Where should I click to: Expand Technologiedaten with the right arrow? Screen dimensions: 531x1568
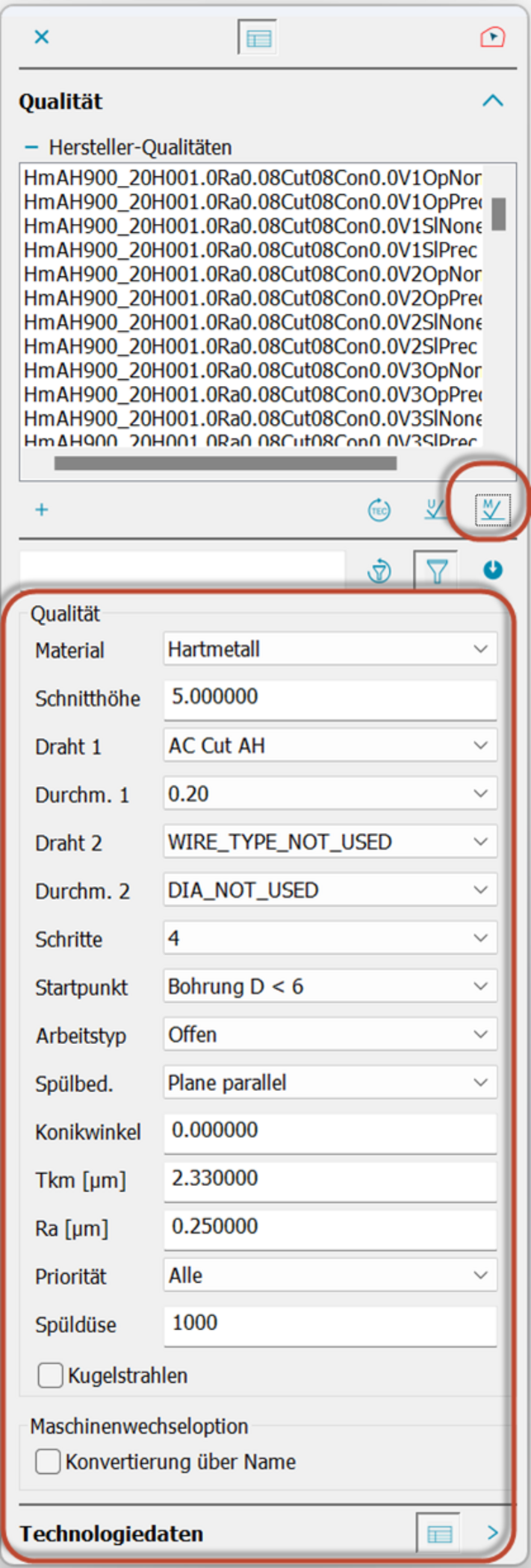pyautogui.click(x=492, y=1533)
